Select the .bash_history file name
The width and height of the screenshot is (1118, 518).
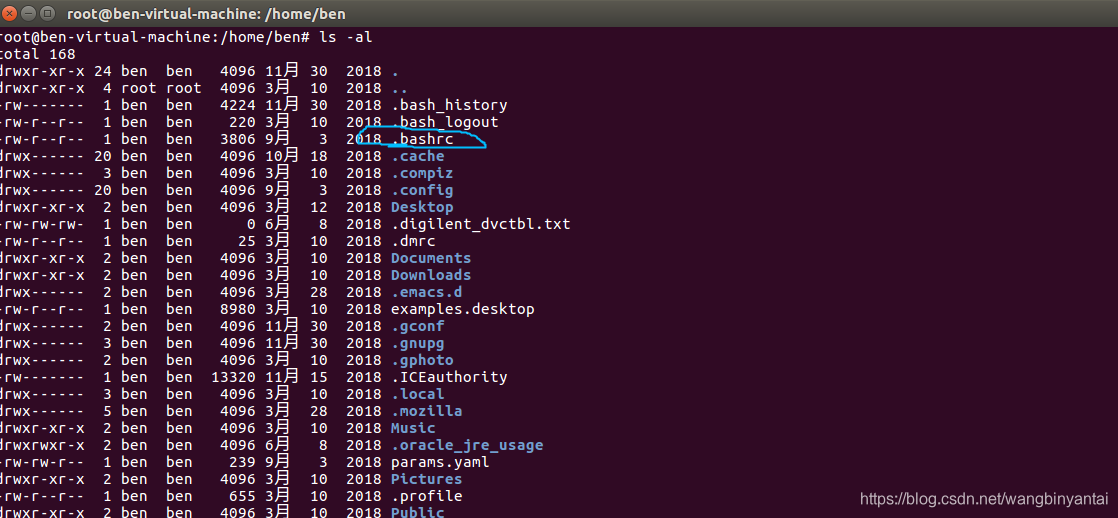click(449, 106)
